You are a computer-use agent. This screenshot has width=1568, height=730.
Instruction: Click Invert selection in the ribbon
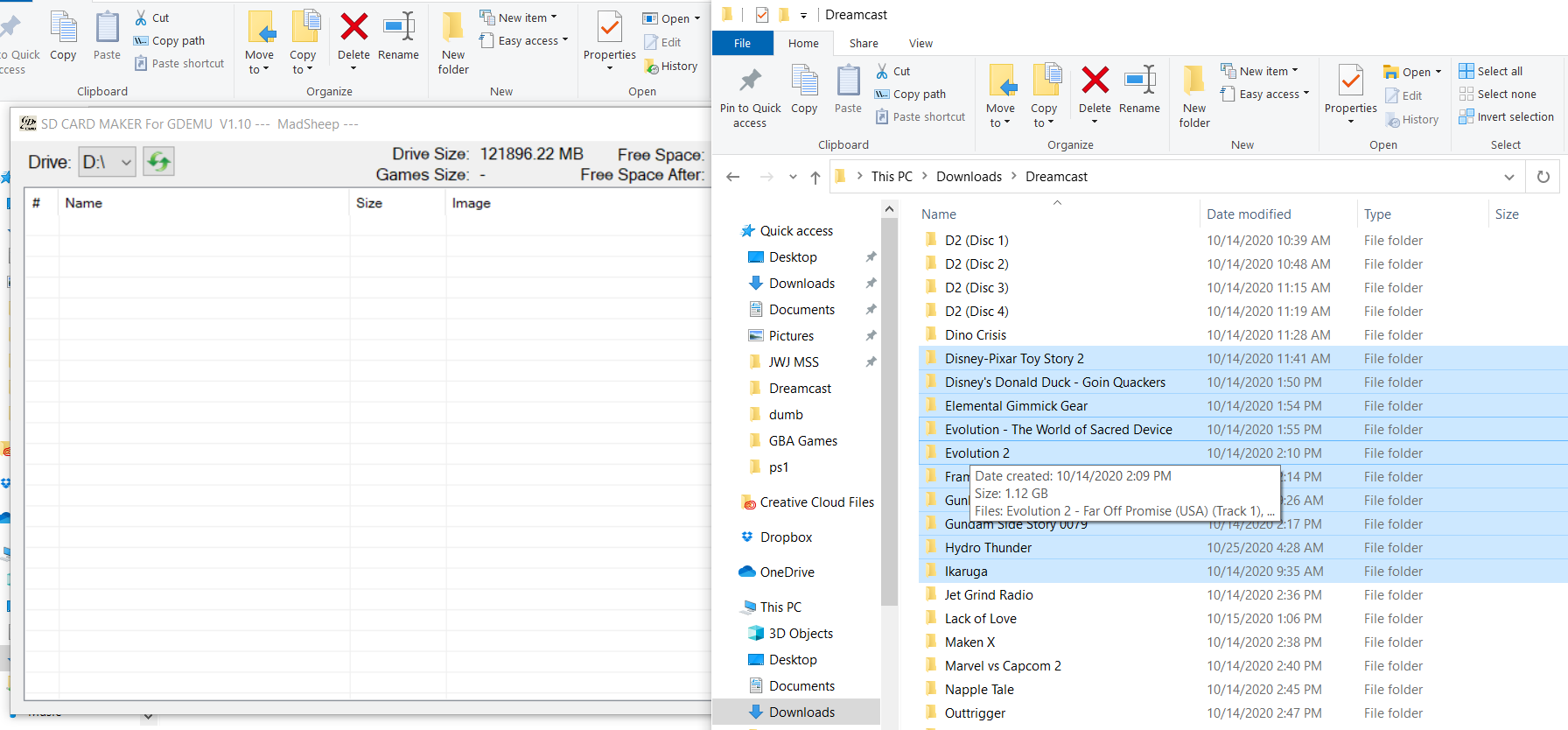click(1507, 116)
